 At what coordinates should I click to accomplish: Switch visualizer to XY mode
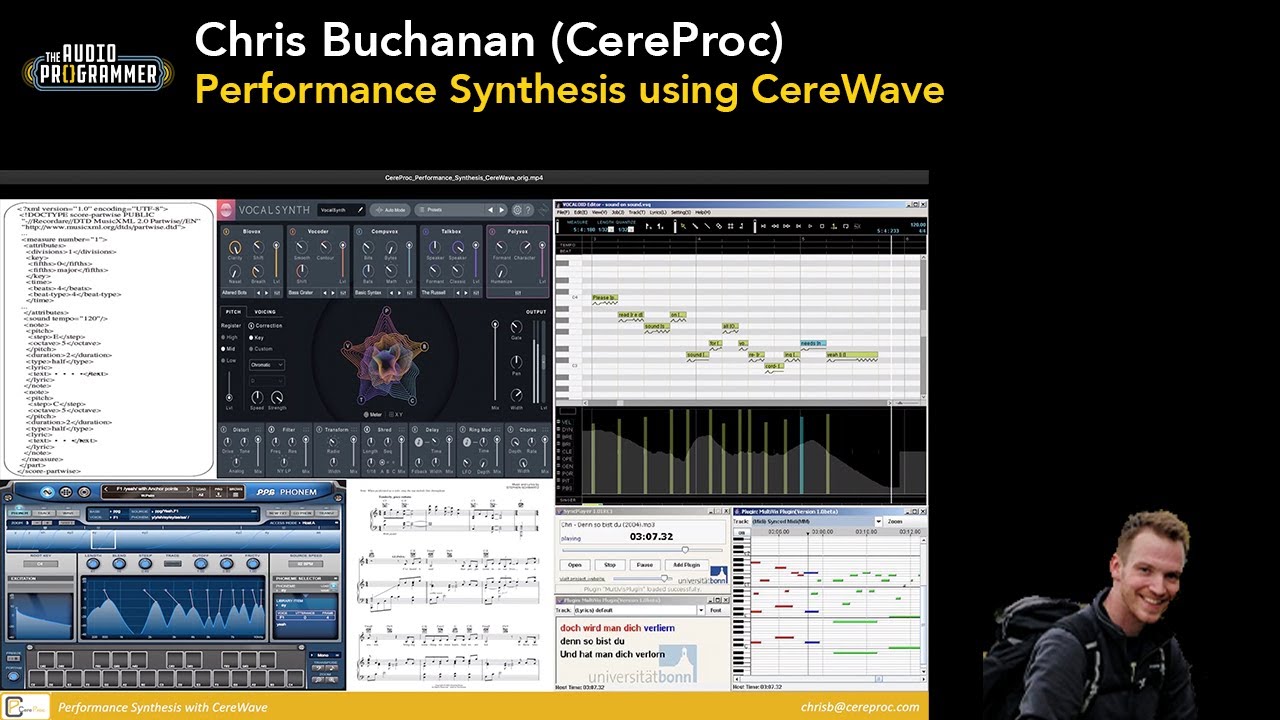396,414
